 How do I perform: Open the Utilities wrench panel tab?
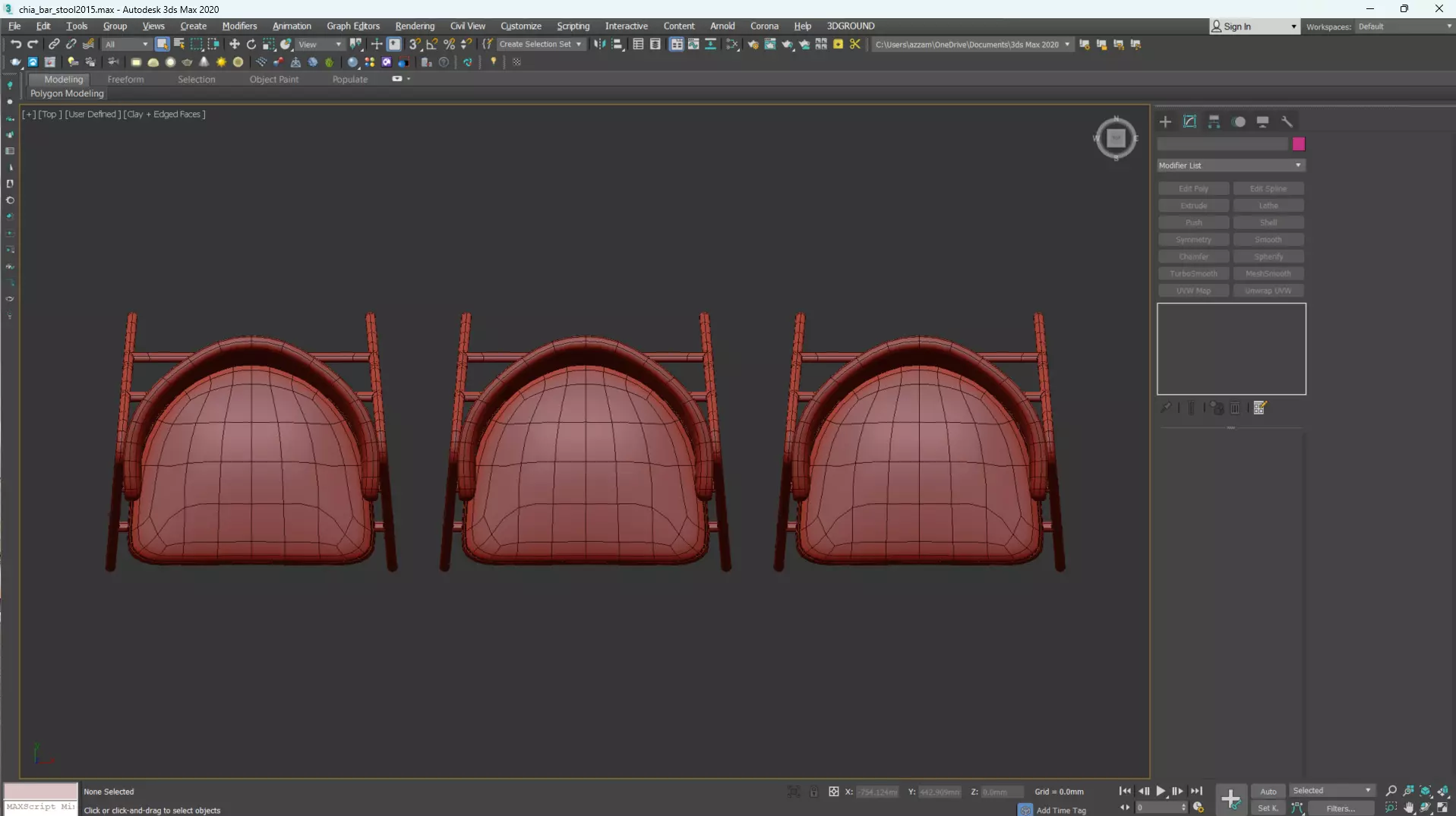(1287, 121)
